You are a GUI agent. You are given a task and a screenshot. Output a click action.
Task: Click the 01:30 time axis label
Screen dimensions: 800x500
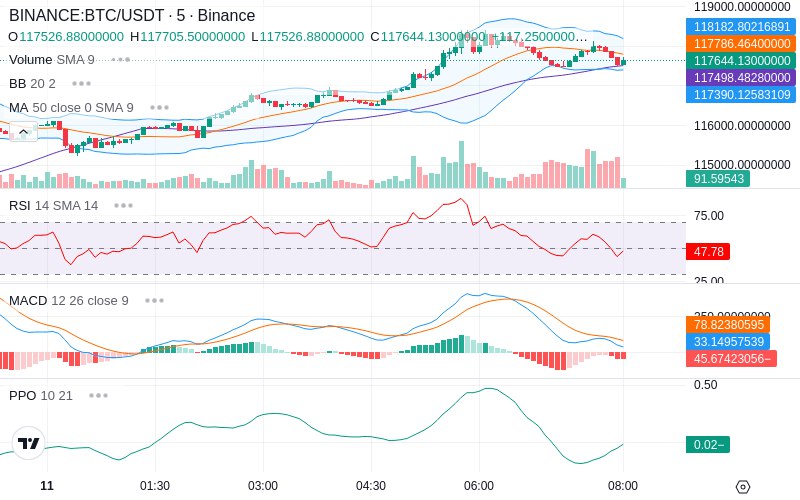[155, 486]
